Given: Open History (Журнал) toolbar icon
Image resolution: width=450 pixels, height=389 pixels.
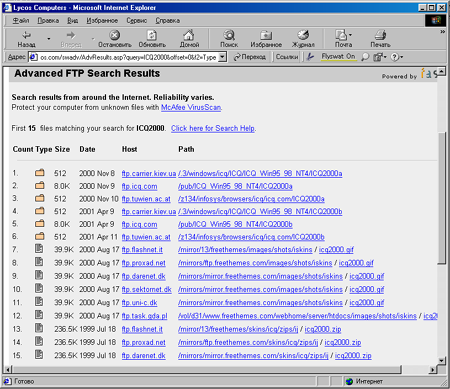Looking at the screenshot, I should 303,35.
